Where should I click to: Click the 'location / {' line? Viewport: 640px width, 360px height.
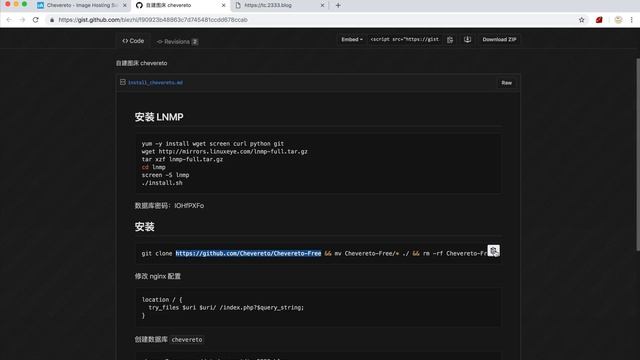162,300
